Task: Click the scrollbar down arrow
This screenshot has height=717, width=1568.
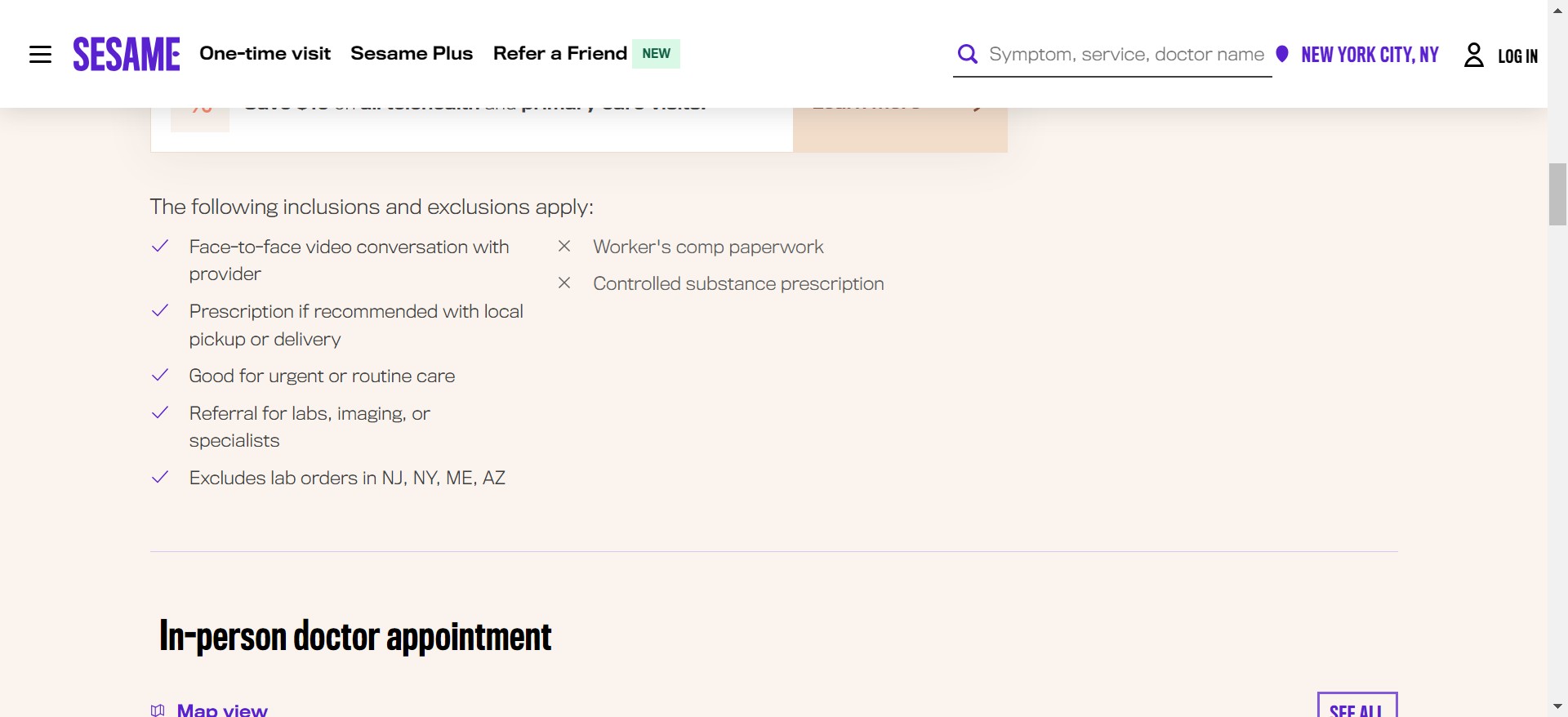Action: 1557,706
